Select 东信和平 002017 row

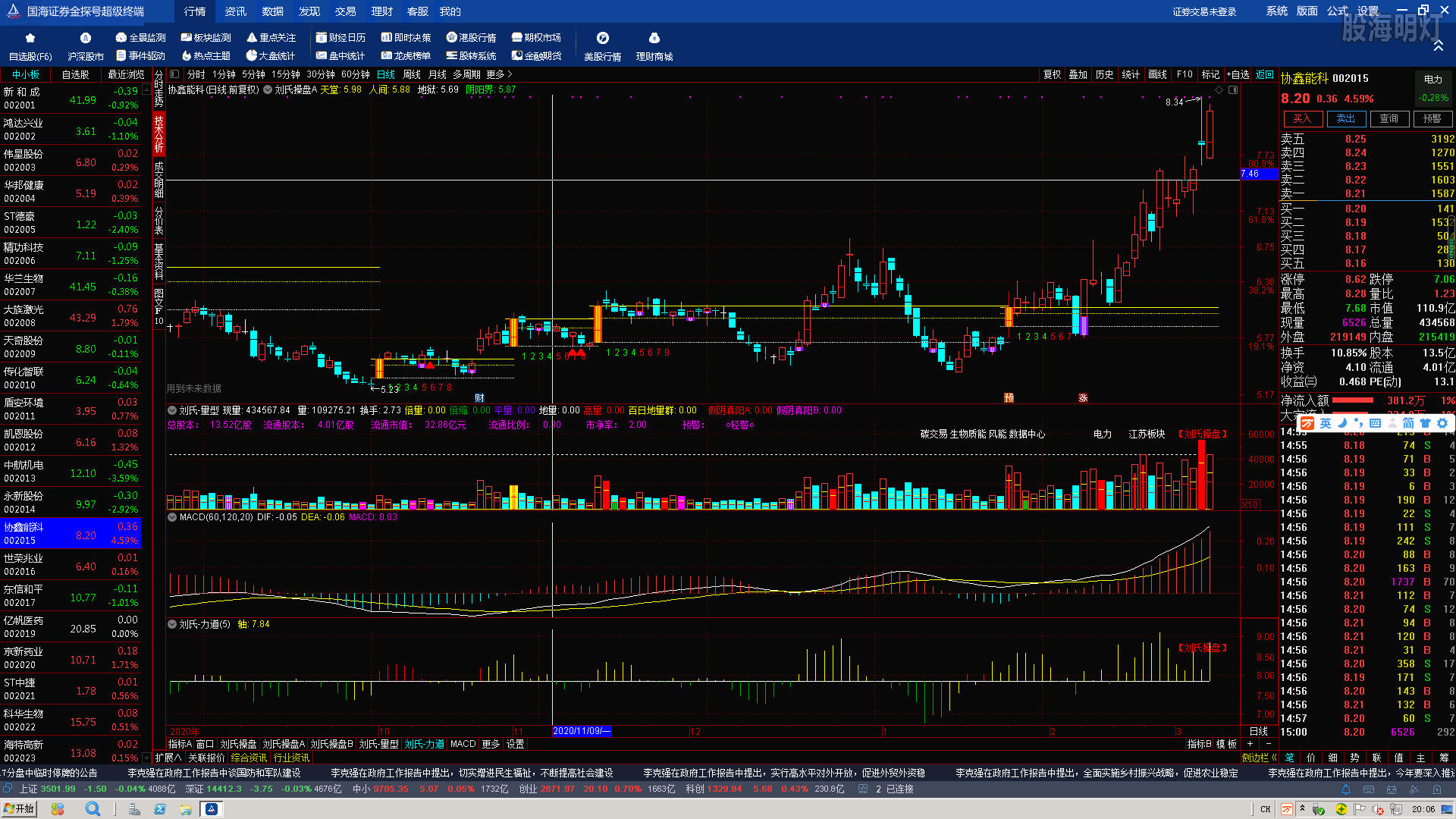coord(71,595)
